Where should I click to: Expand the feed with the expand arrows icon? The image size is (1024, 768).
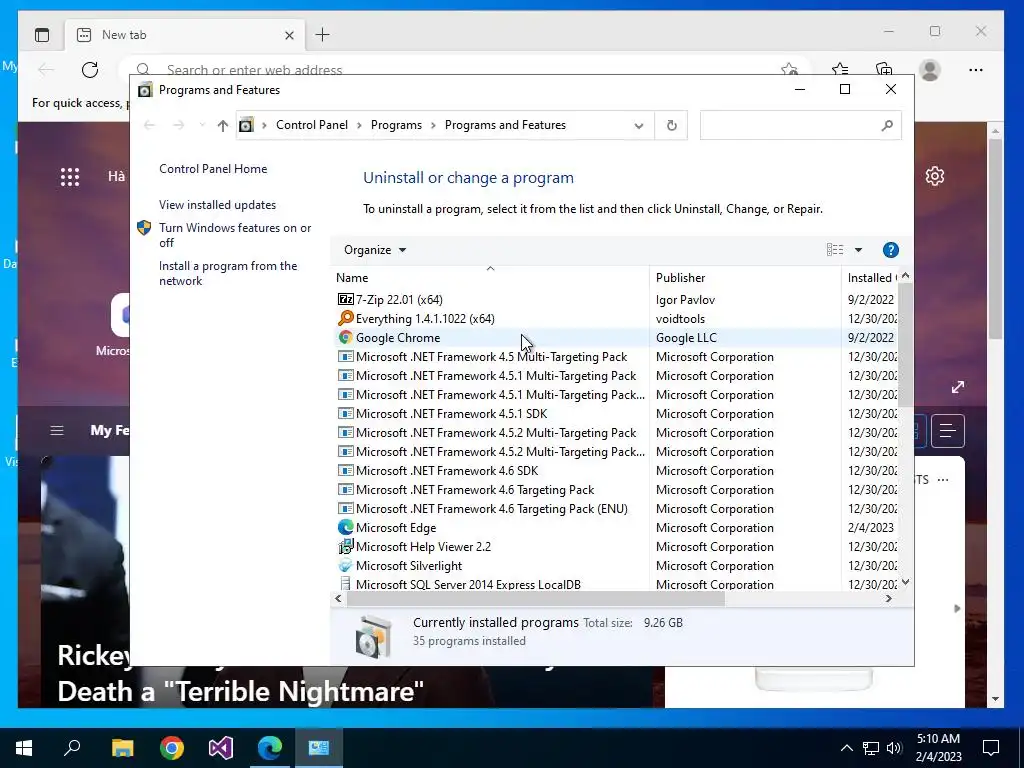coord(958,387)
